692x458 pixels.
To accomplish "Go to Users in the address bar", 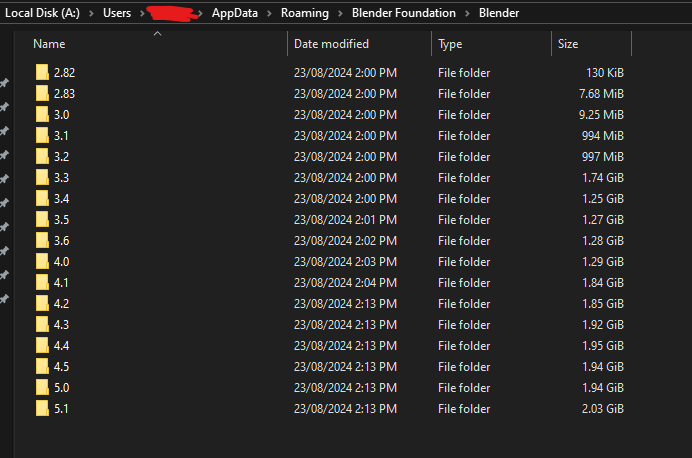I will point(117,13).
